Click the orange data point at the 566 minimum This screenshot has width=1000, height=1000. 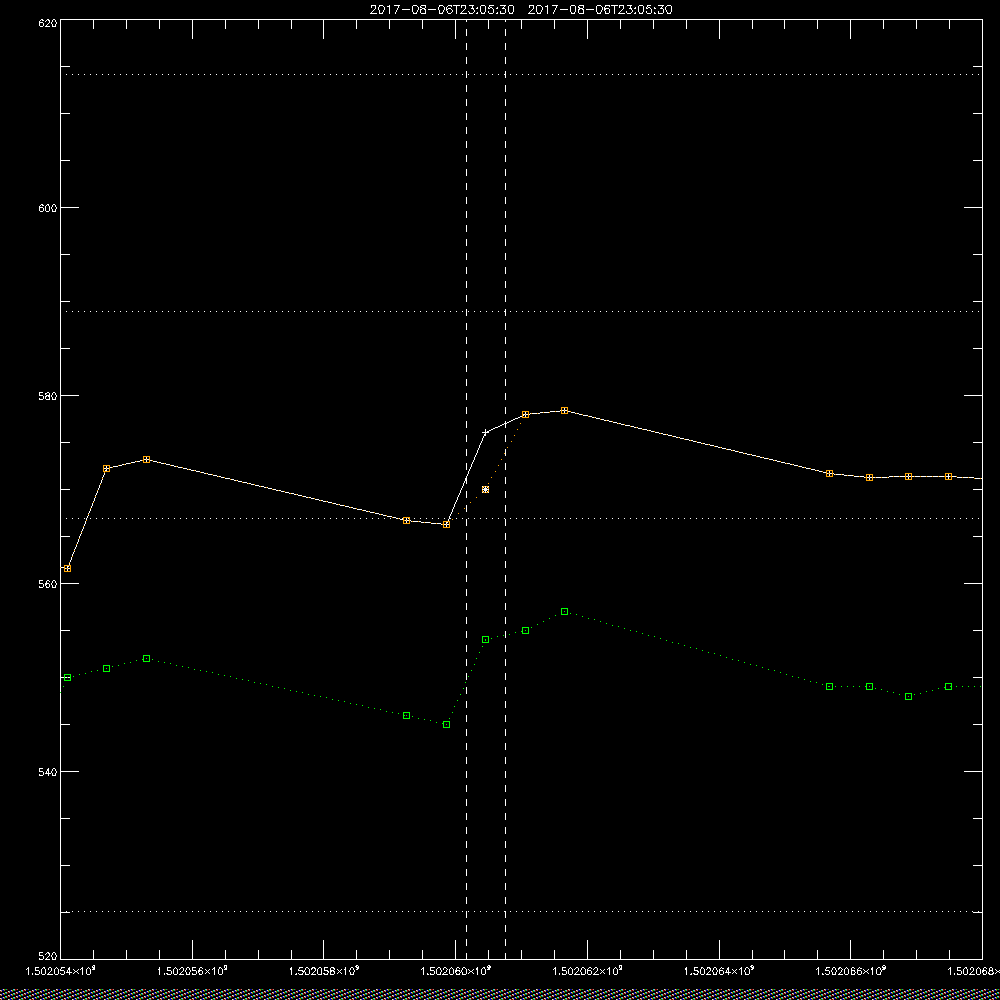[x=446, y=524]
